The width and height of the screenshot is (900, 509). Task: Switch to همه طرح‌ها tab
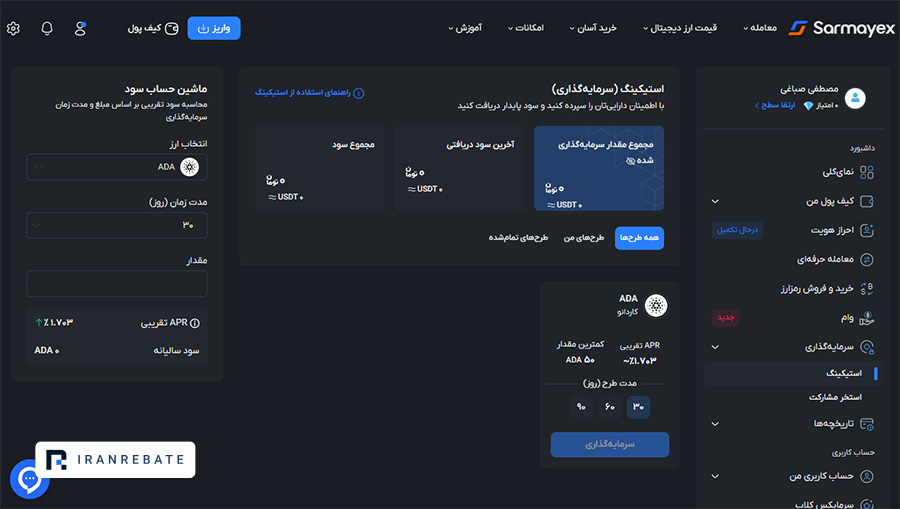click(x=639, y=238)
